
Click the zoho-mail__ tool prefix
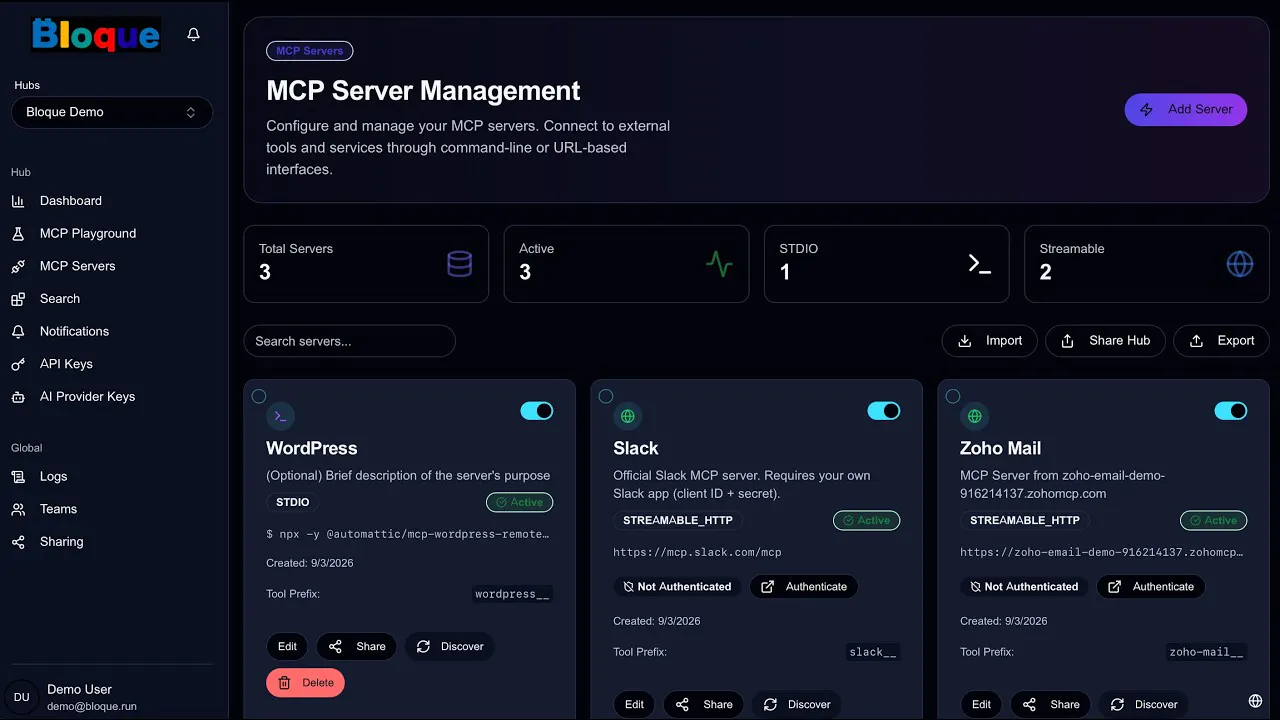point(1206,652)
